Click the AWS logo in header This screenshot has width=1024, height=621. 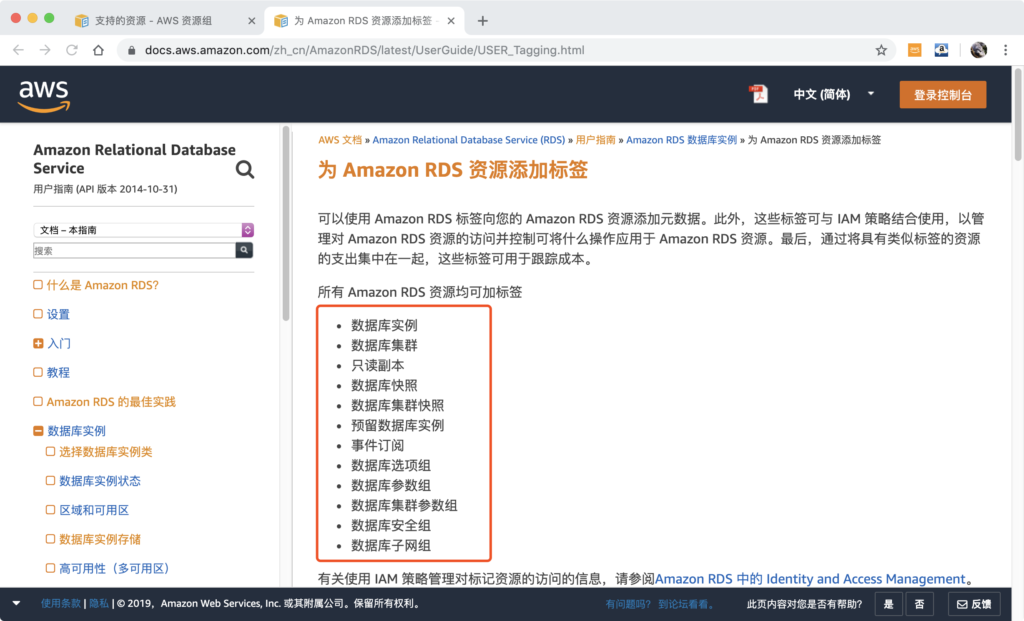[44, 96]
